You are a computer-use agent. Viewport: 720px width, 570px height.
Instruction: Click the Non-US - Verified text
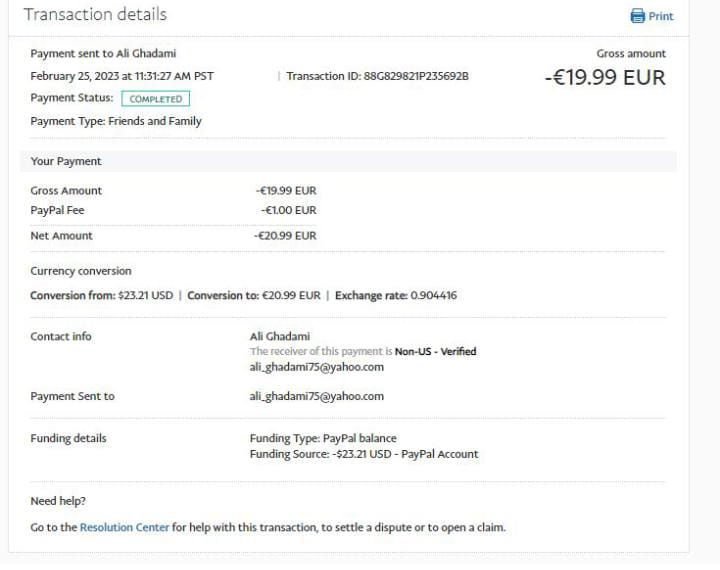click(x=435, y=352)
